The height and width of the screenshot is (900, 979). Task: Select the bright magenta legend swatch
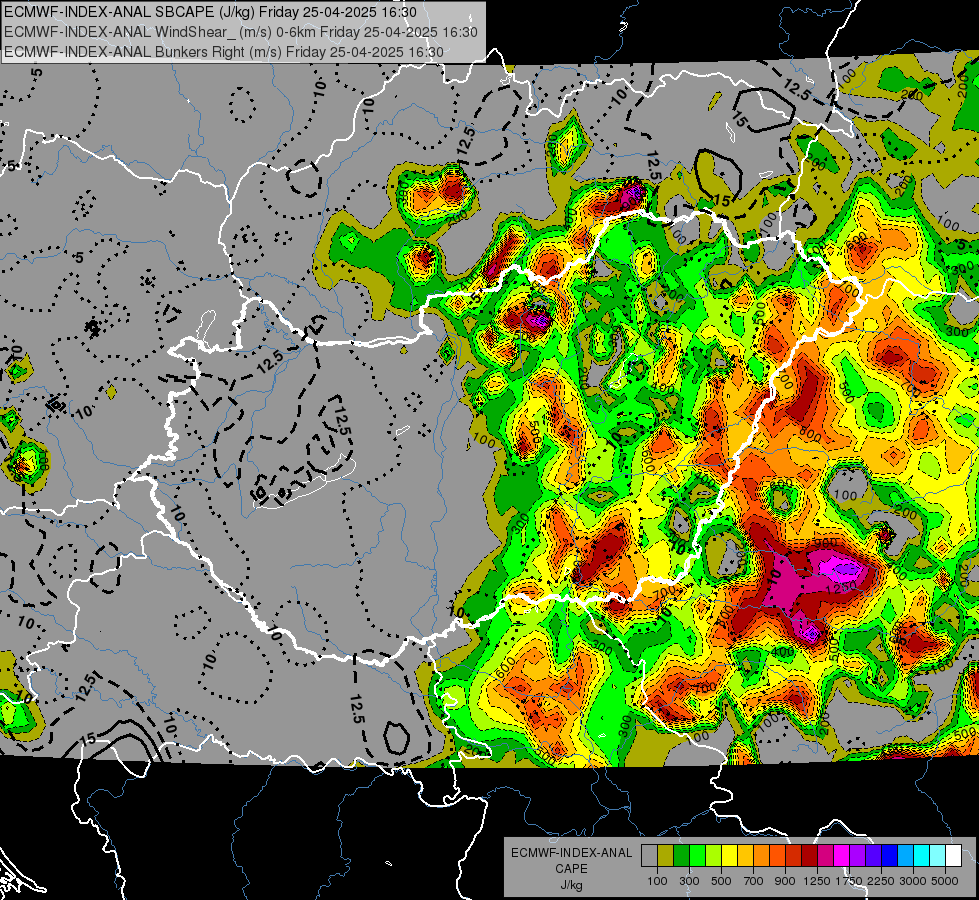coord(842,856)
